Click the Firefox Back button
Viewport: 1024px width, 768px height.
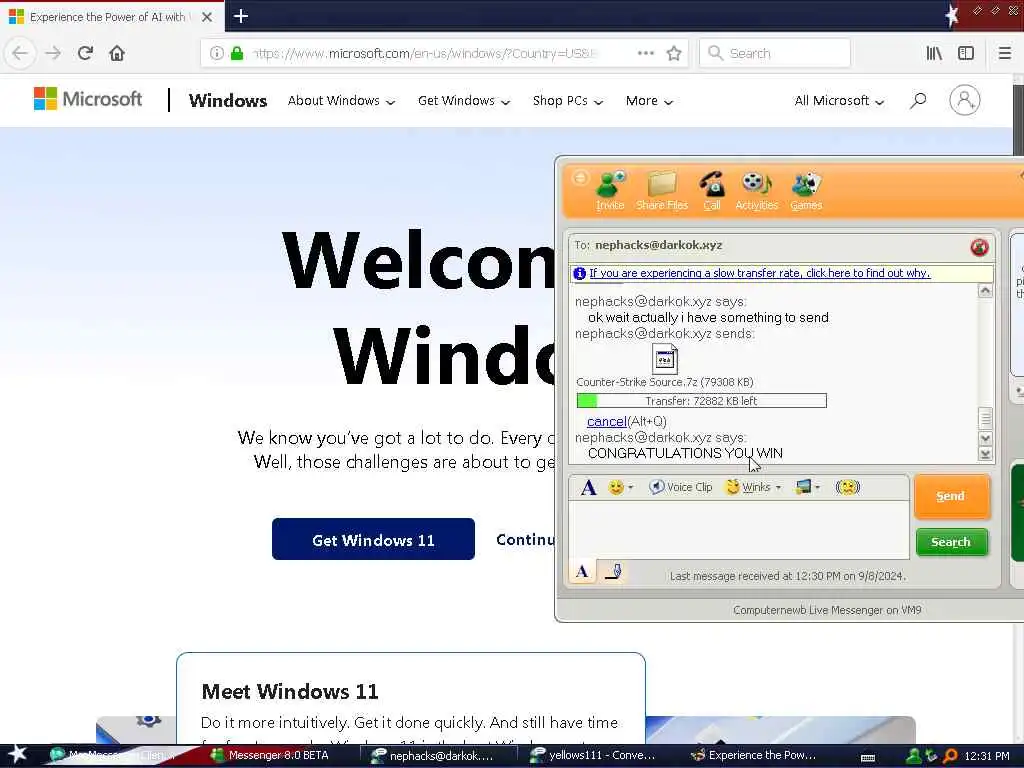point(20,53)
